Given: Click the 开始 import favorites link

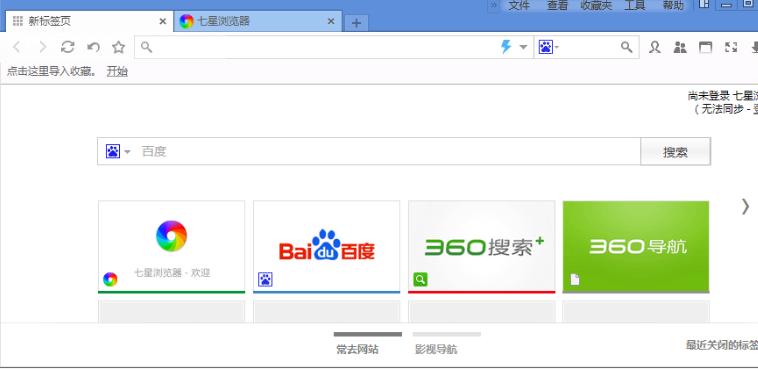Looking at the screenshot, I should click(x=117, y=72).
